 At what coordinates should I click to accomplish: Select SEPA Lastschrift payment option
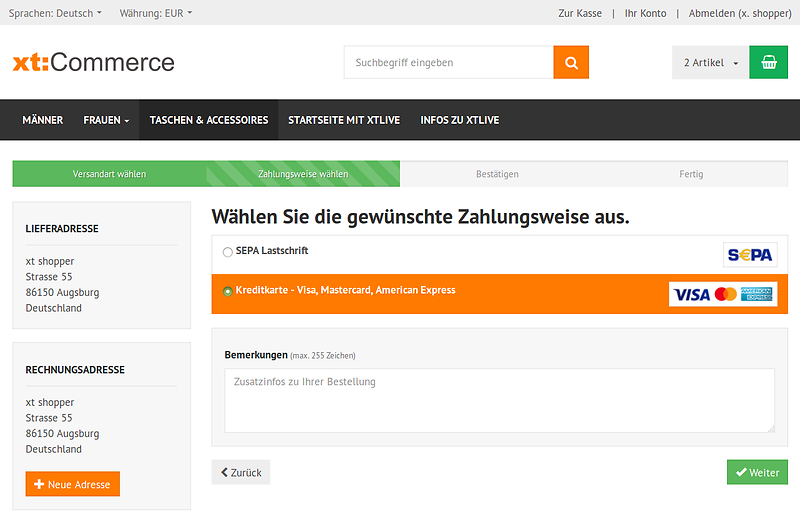tap(228, 252)
